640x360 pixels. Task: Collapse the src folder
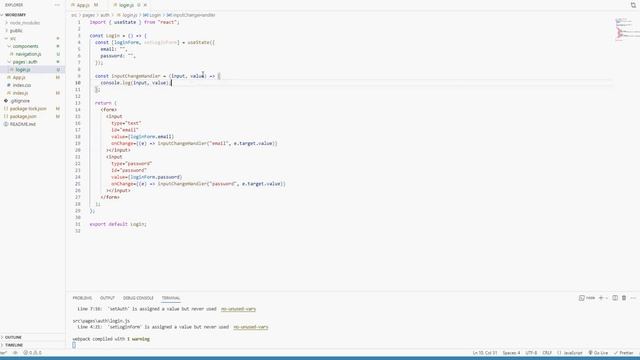(12, 38)
